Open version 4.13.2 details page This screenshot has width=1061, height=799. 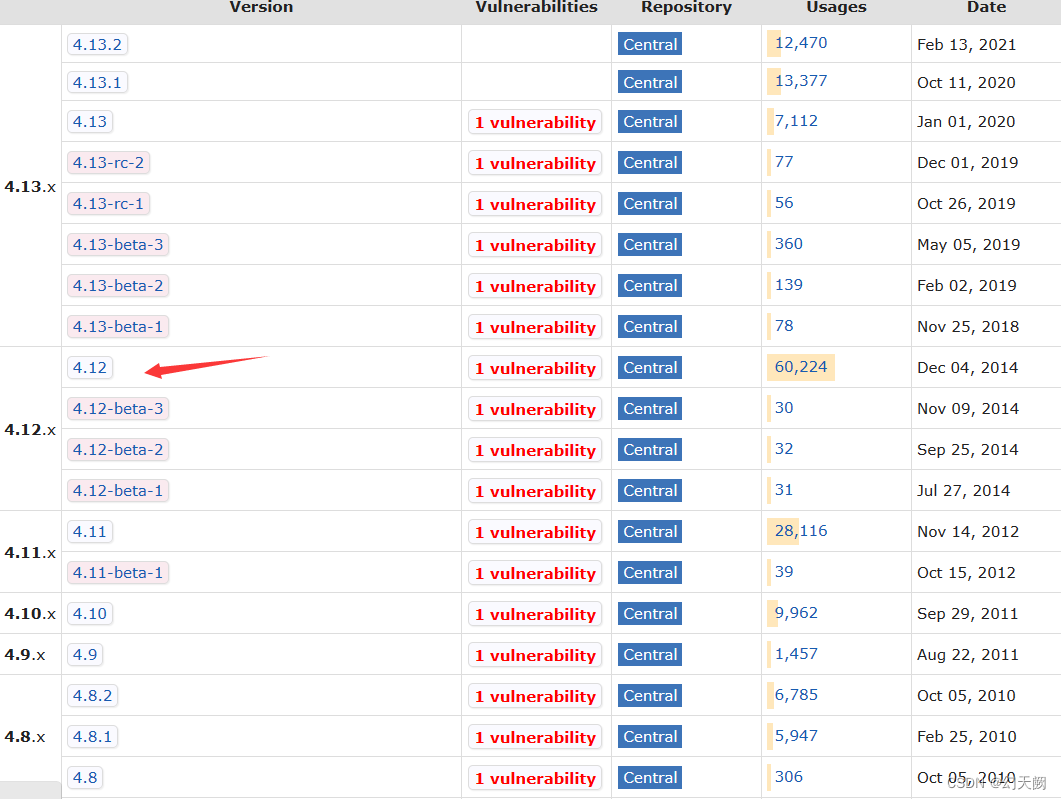(x=95, y=44)
